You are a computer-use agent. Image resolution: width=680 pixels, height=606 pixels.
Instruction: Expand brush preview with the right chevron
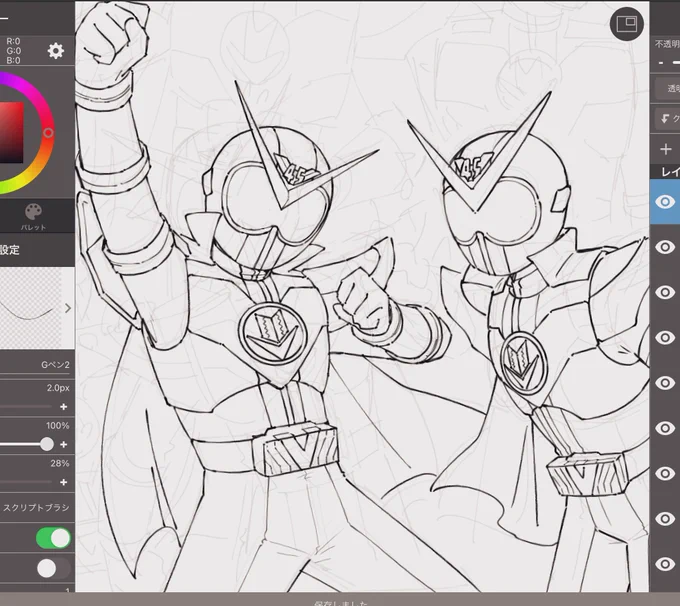pos(68,308)
